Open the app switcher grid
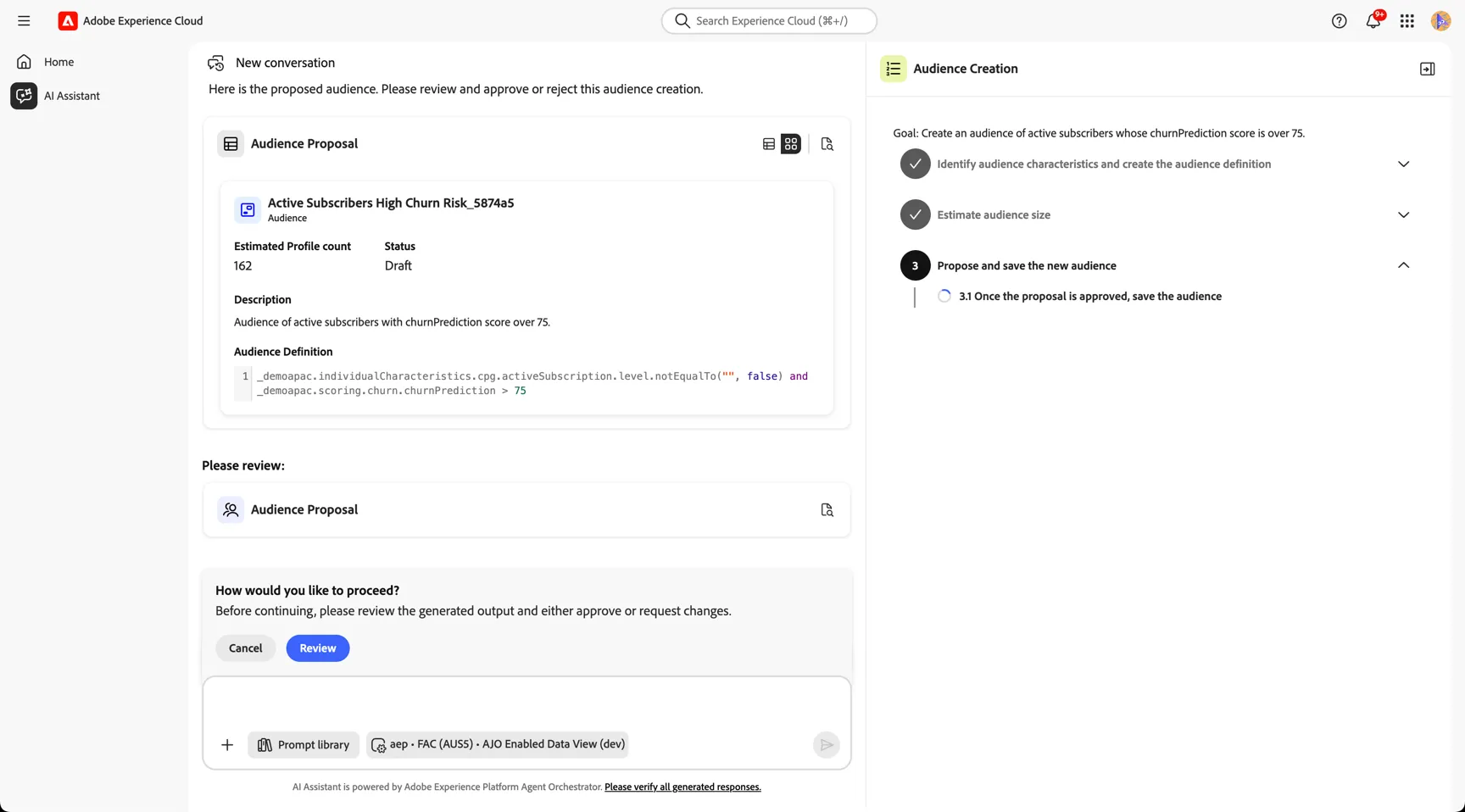 pyautogui.click(x=1407, y=21)
